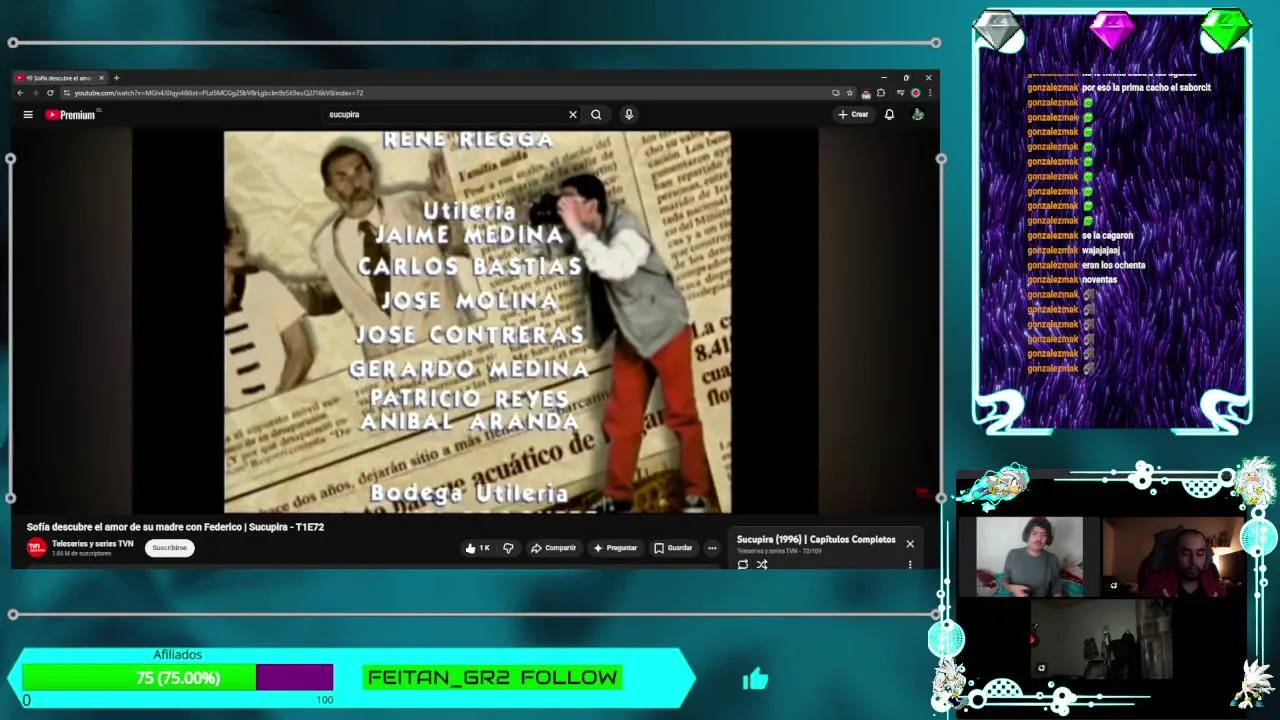Click the Guardar save button
1280x720 pixels.
673,548
